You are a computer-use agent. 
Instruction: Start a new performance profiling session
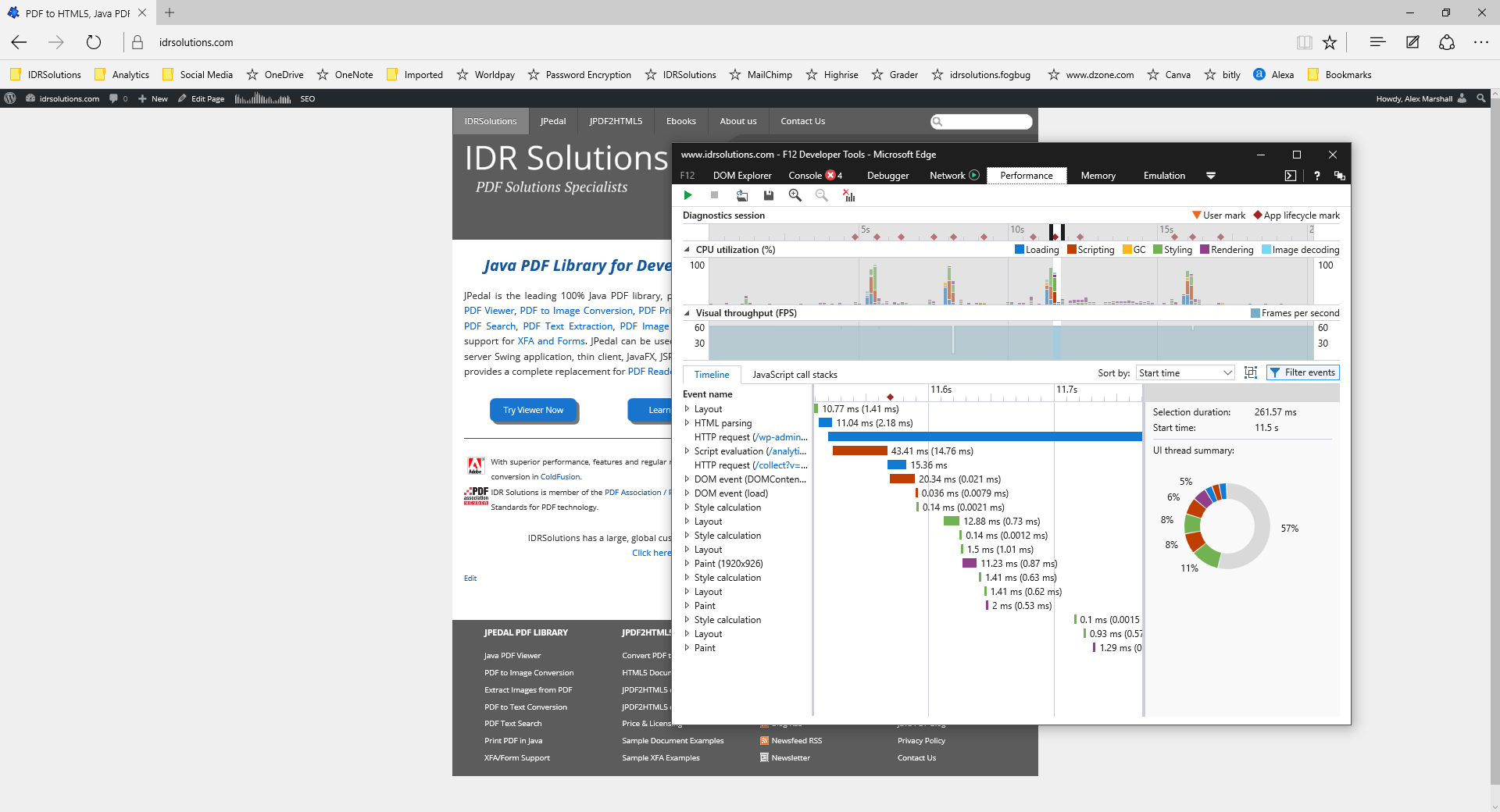(x=687, y=195)
